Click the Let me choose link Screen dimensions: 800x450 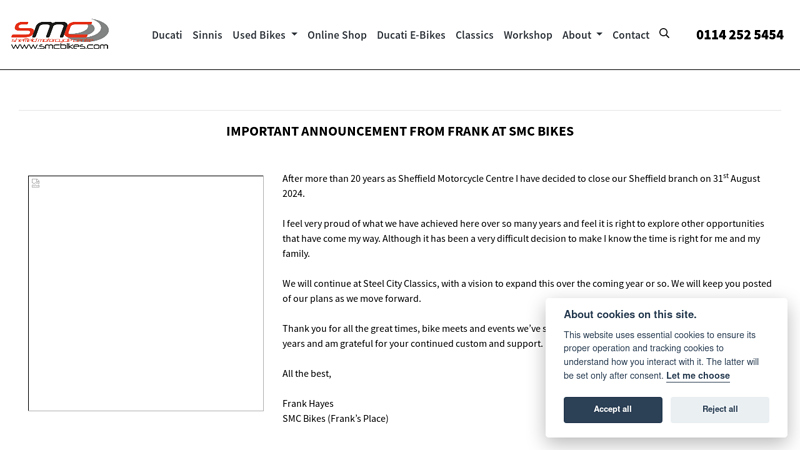coord(697,376)
